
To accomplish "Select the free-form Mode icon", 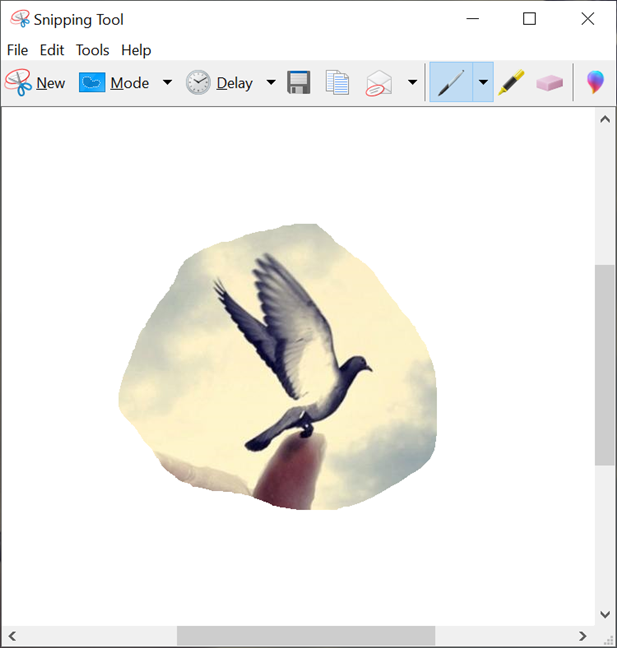I will click(92, 82).
